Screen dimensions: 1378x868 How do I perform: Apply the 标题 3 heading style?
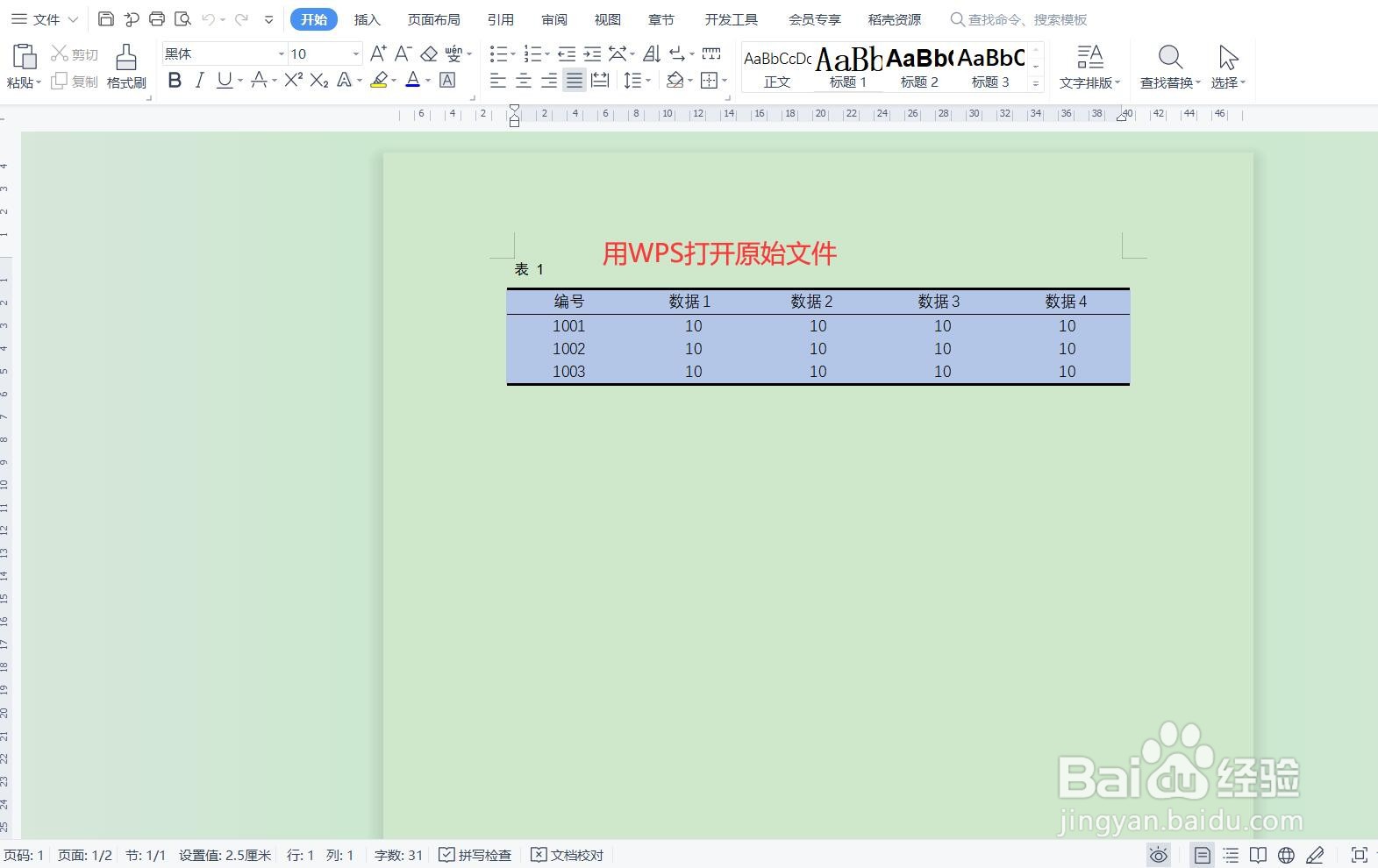point(990,67)
